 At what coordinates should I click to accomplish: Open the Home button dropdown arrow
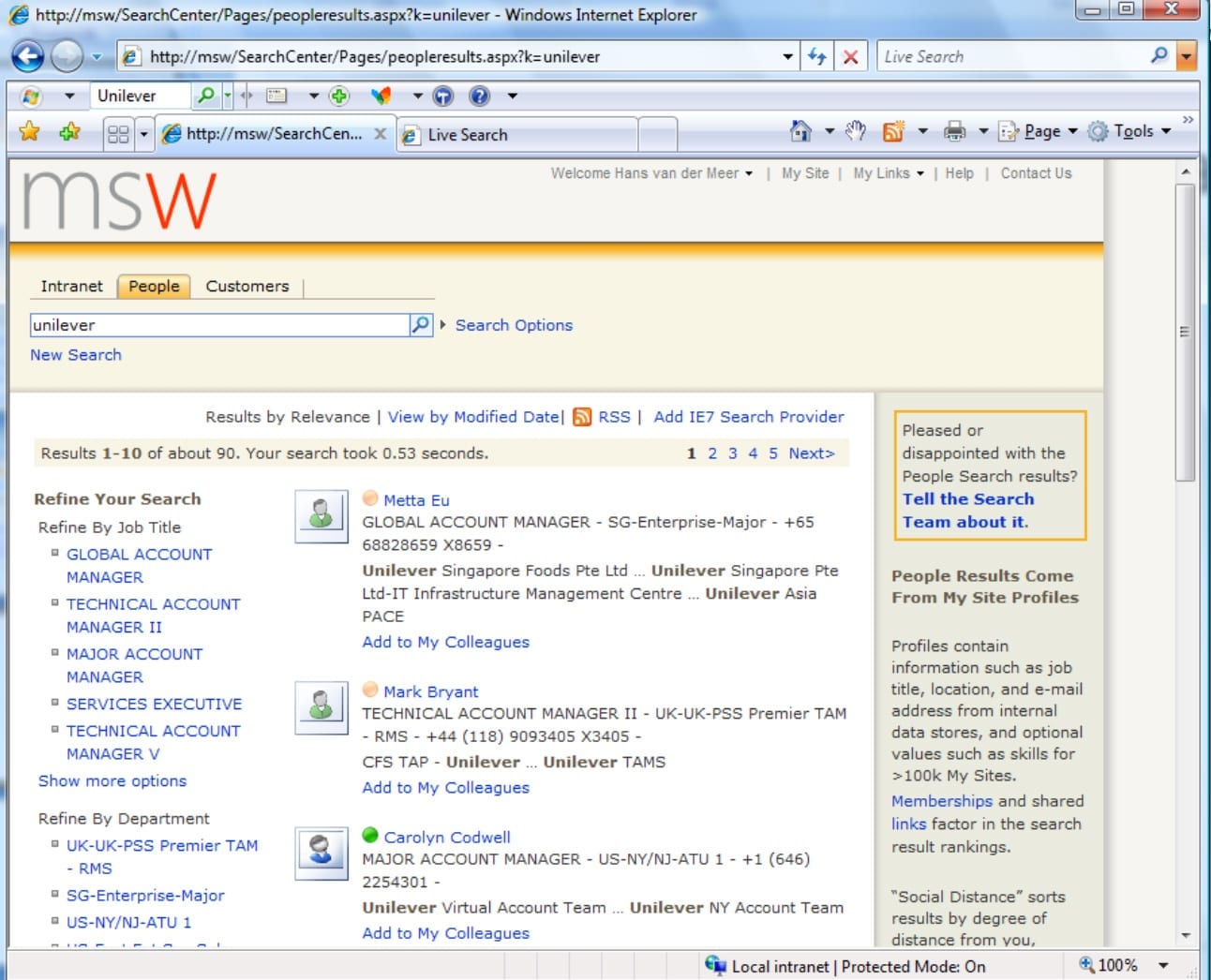[830, 131]
